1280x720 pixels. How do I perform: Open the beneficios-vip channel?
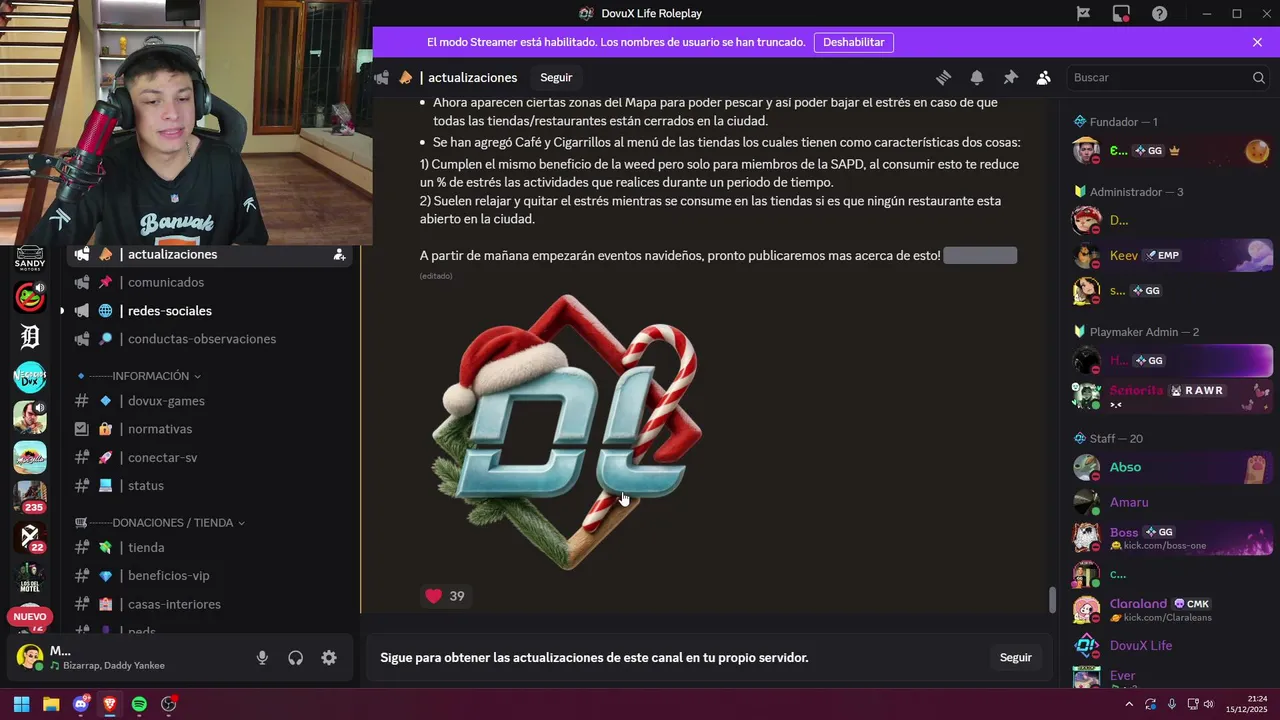[210, 576]
